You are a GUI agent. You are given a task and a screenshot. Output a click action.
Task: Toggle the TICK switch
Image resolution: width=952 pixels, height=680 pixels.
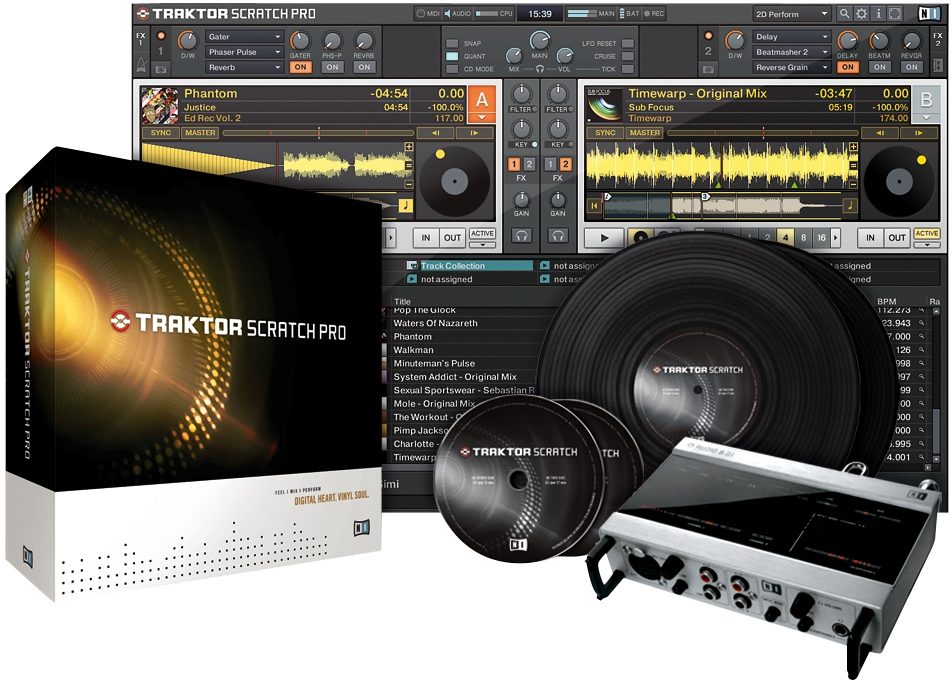coord(628,69)
